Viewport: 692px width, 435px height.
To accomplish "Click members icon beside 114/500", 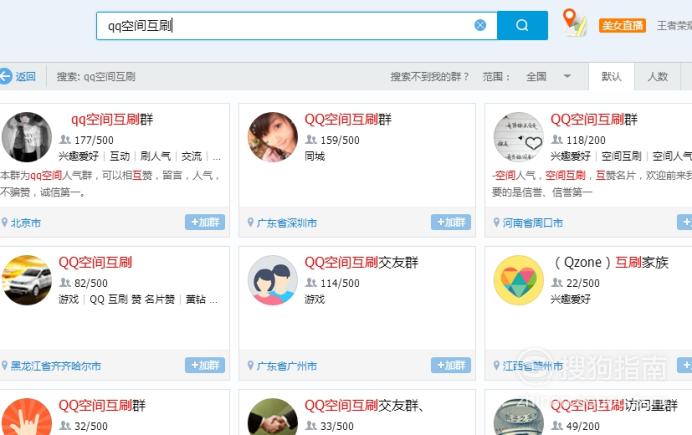I will [x=311, y=283].
